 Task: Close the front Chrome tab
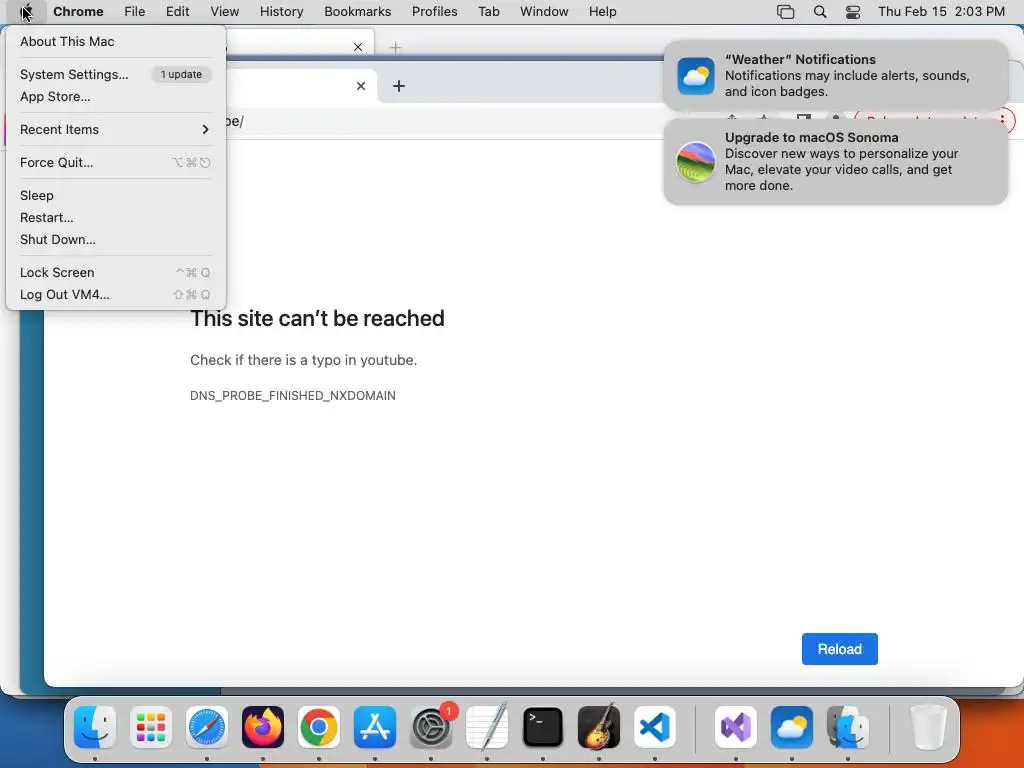[360, 86]
